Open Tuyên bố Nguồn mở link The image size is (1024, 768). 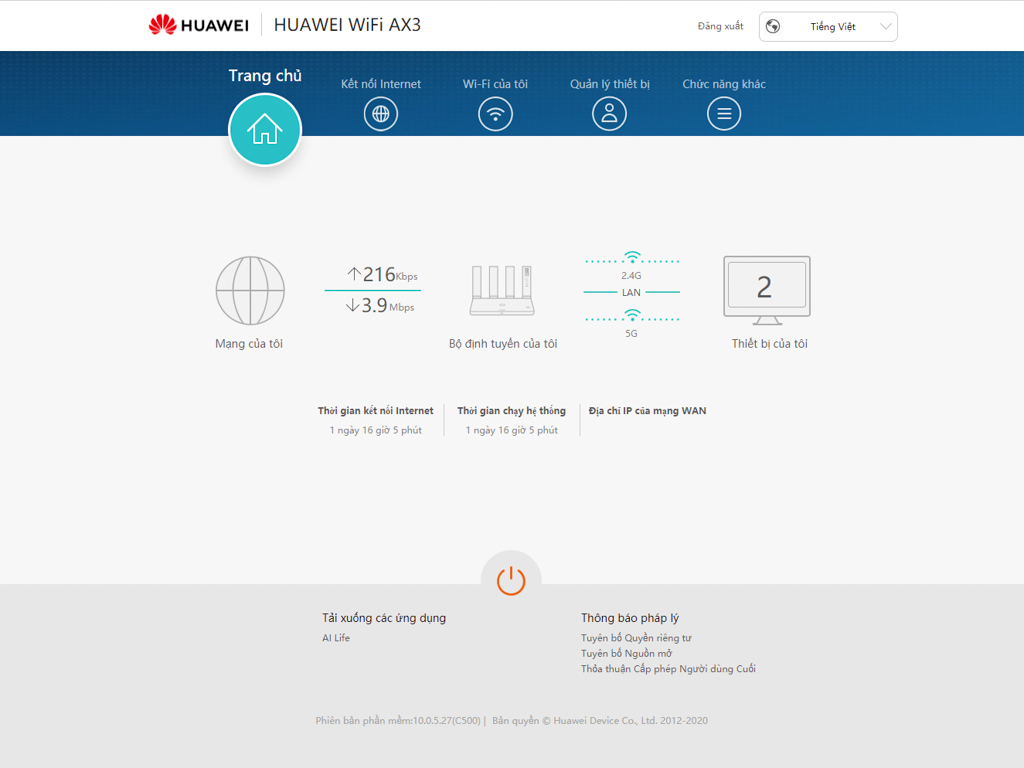tap(626, 653)
